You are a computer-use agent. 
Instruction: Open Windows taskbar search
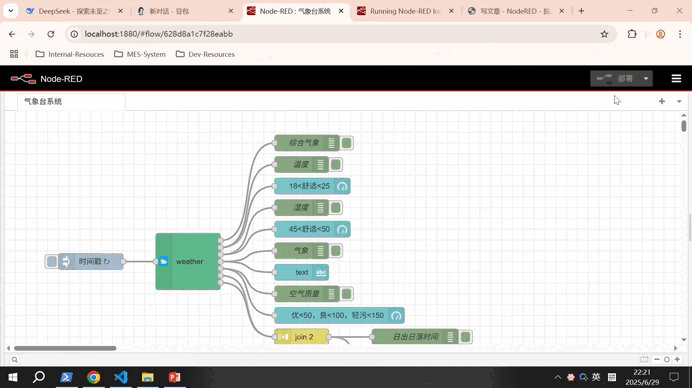[39, 377]
